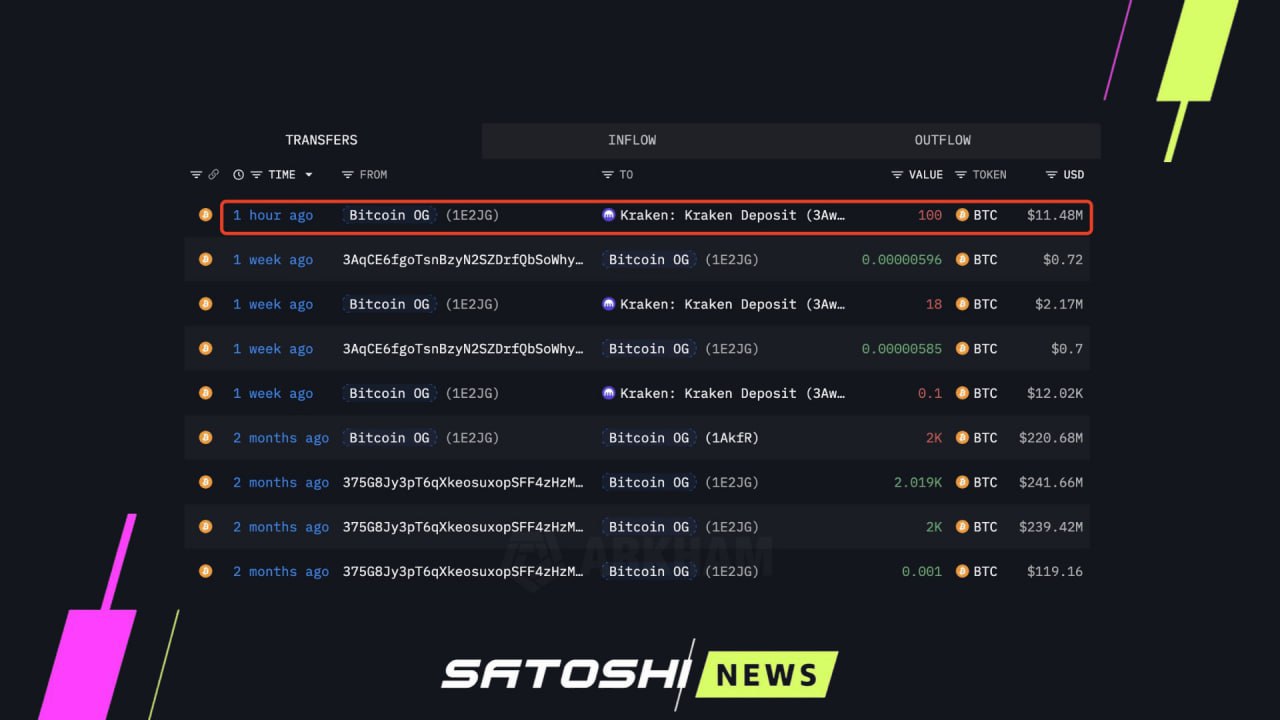This screenshot has height=720, width=1280.
Task: Click the VALUE column filter icon
Action: pos(897,175)
